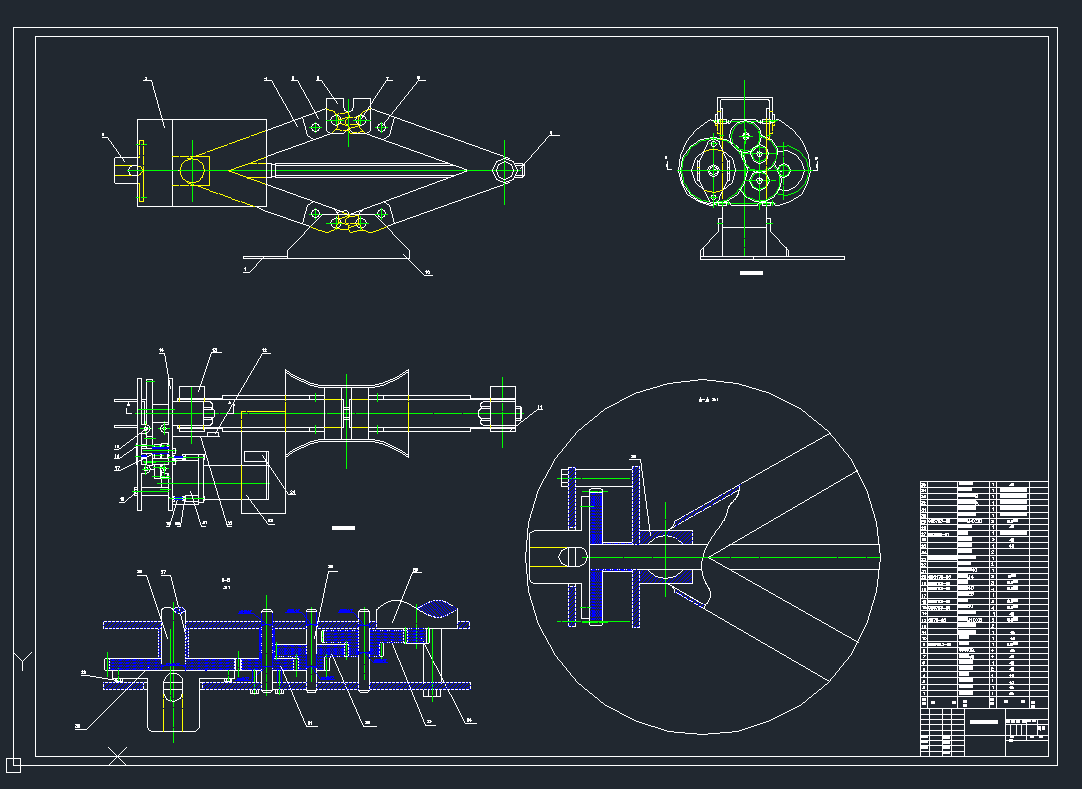Click the parts list table
This screenshot has width=1082, height=789.
pyautogui.click(x=983, y=592)
